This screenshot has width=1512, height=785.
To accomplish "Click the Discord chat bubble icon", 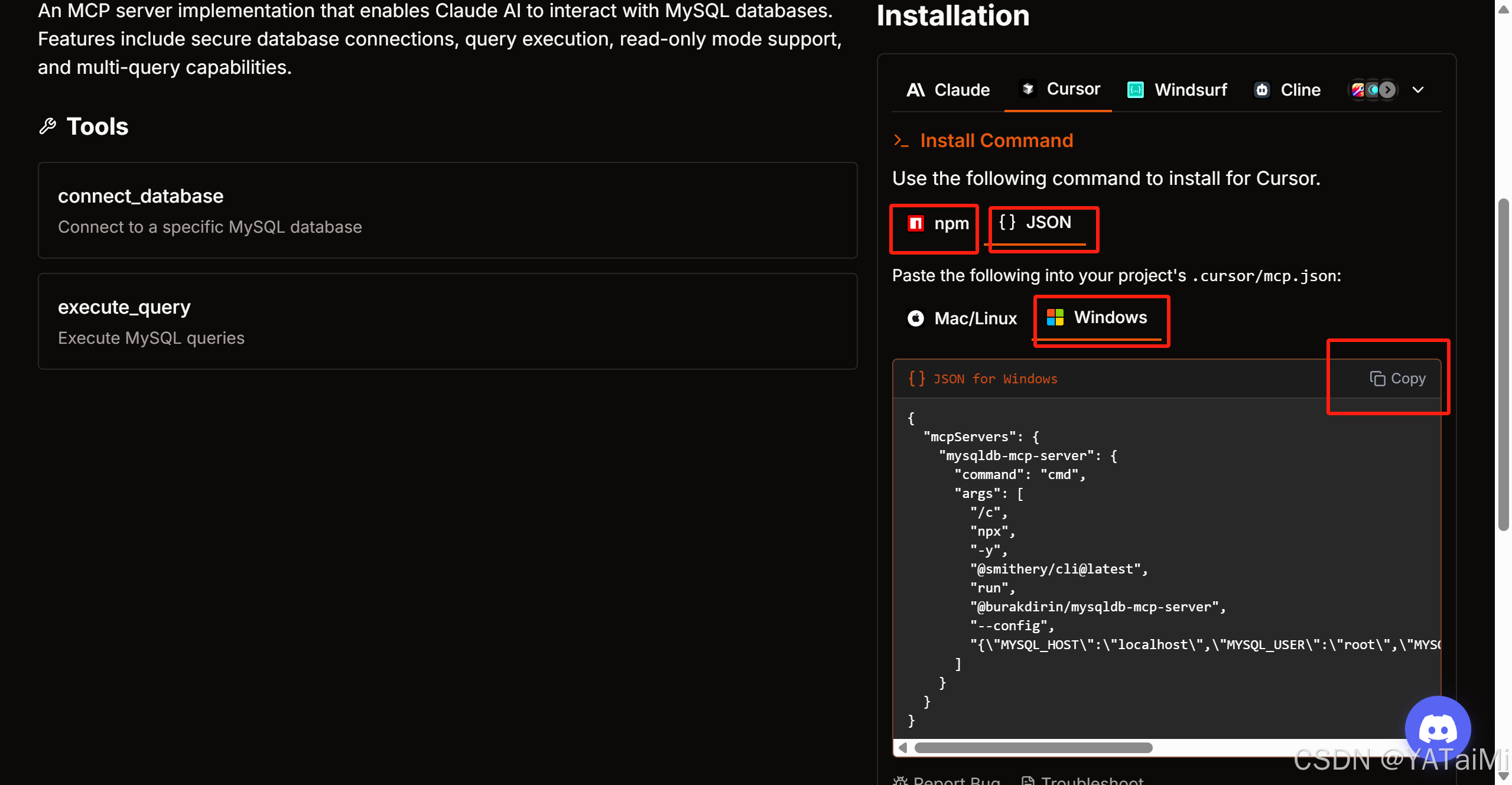I will pyautogui.click(x=1437, y=729).
